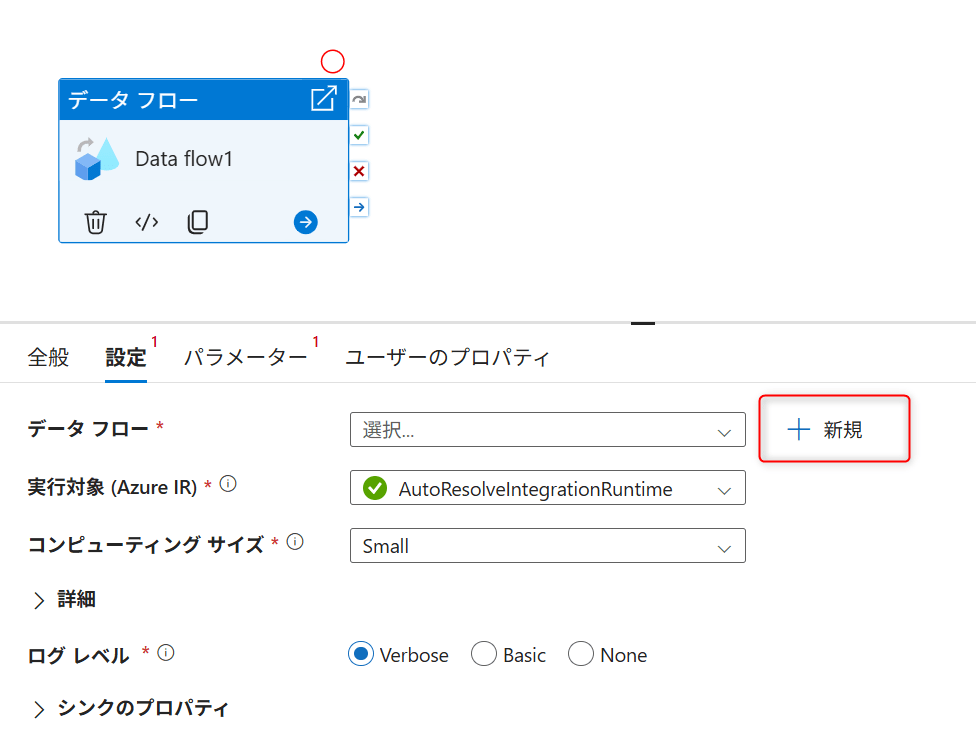976x745 pixels.
Task: Open the データ フロー selection dropdown
Action: [548, 429]
